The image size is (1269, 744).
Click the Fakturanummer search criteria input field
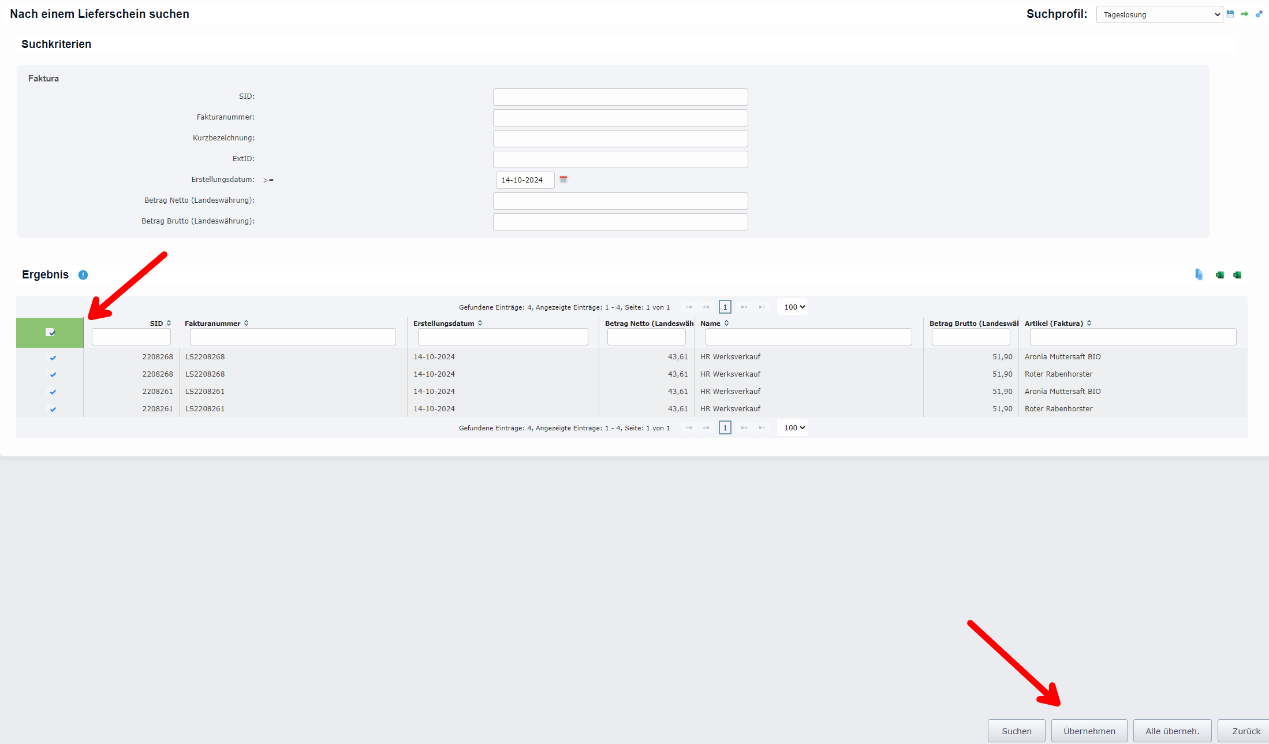coord(620,118)
